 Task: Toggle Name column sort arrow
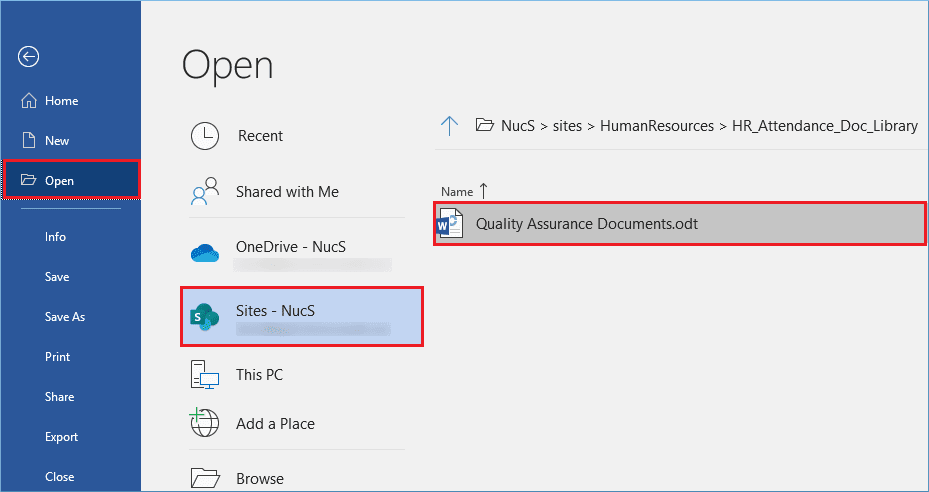coord(483,191)
